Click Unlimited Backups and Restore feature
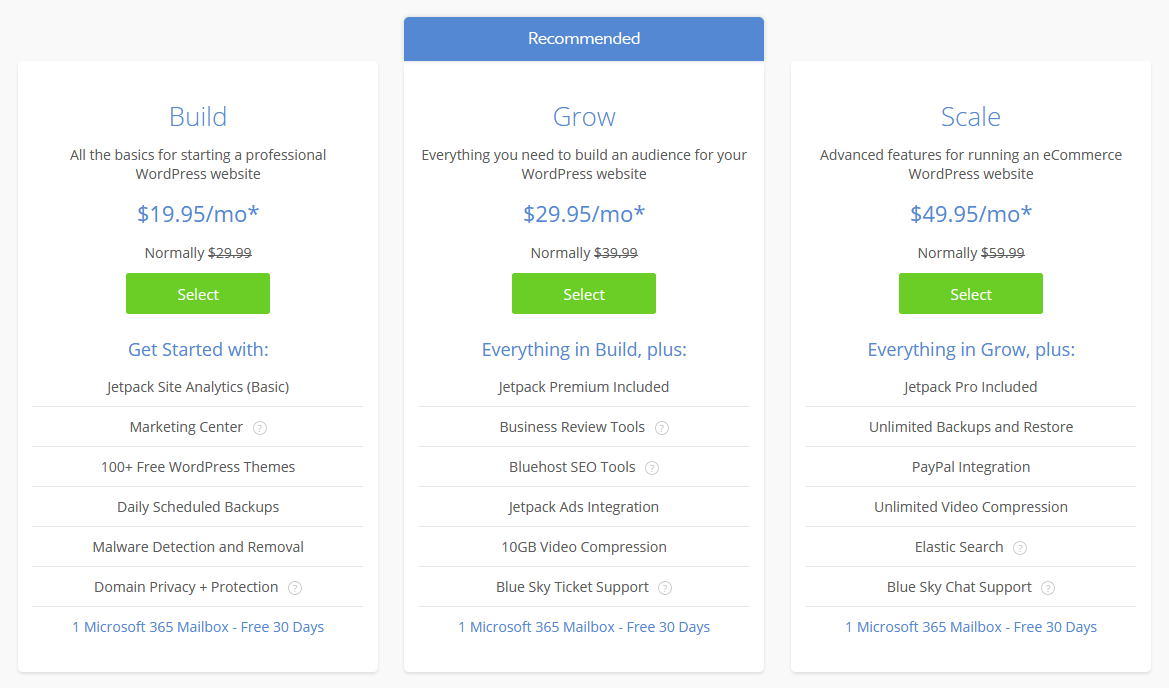Viewport: 1169px width, 688px height. click(971, 427)
